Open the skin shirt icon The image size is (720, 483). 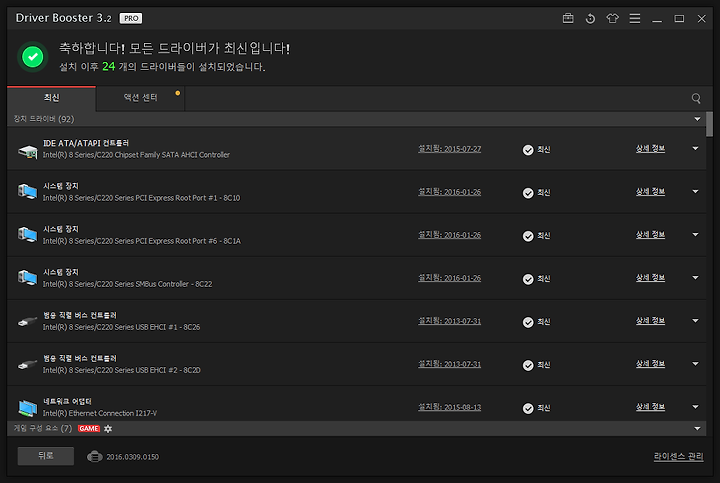[612, 18]
